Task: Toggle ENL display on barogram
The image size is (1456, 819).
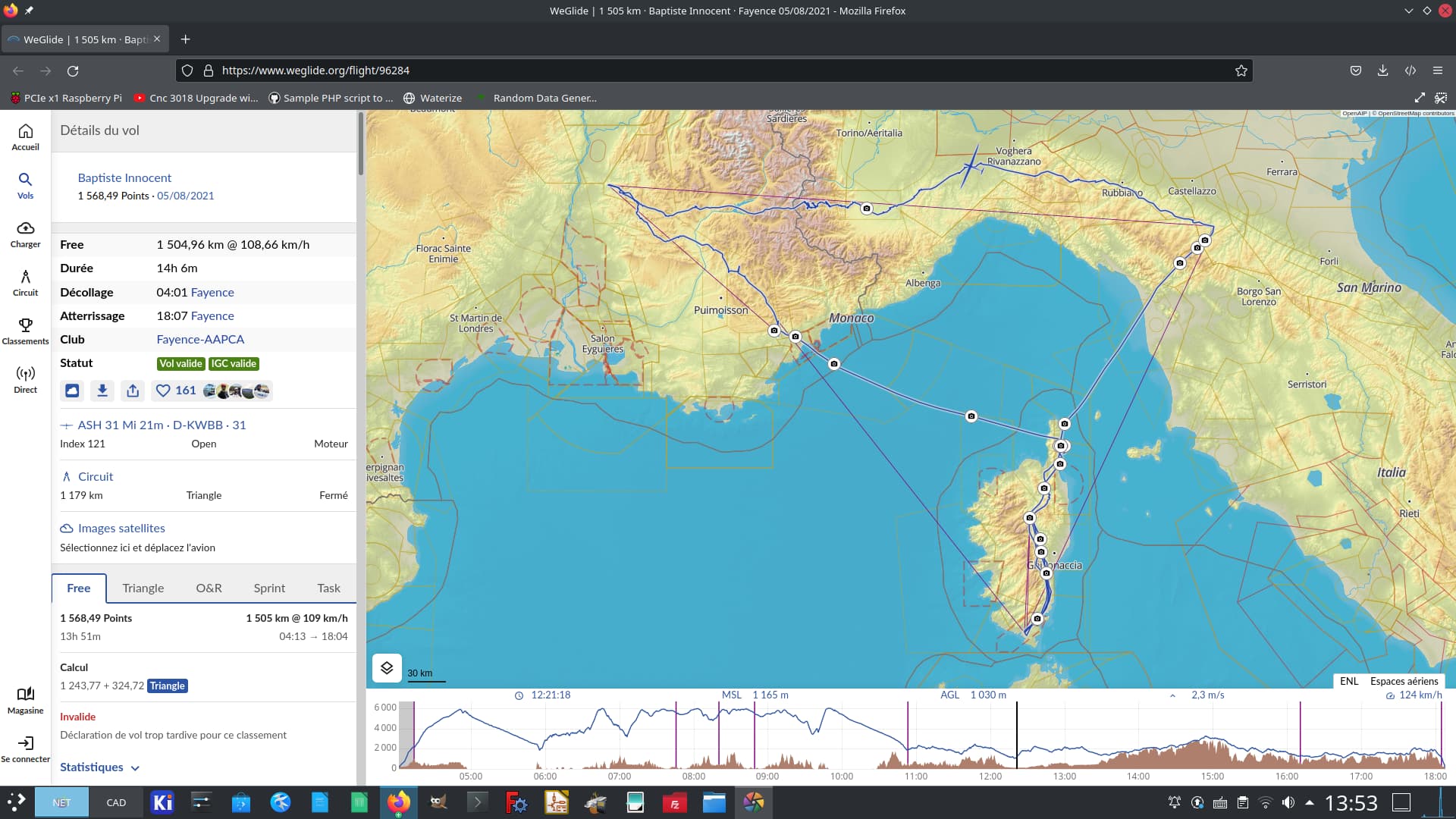Action: click(1349, 681)
